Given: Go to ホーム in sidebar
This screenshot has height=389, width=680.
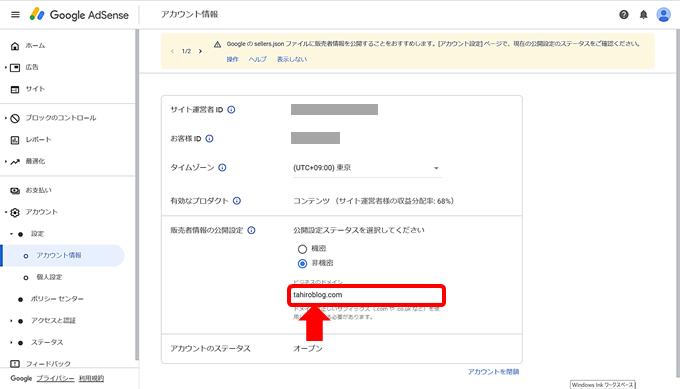Looking at the screenshot, I should click(x=35, y=46).
